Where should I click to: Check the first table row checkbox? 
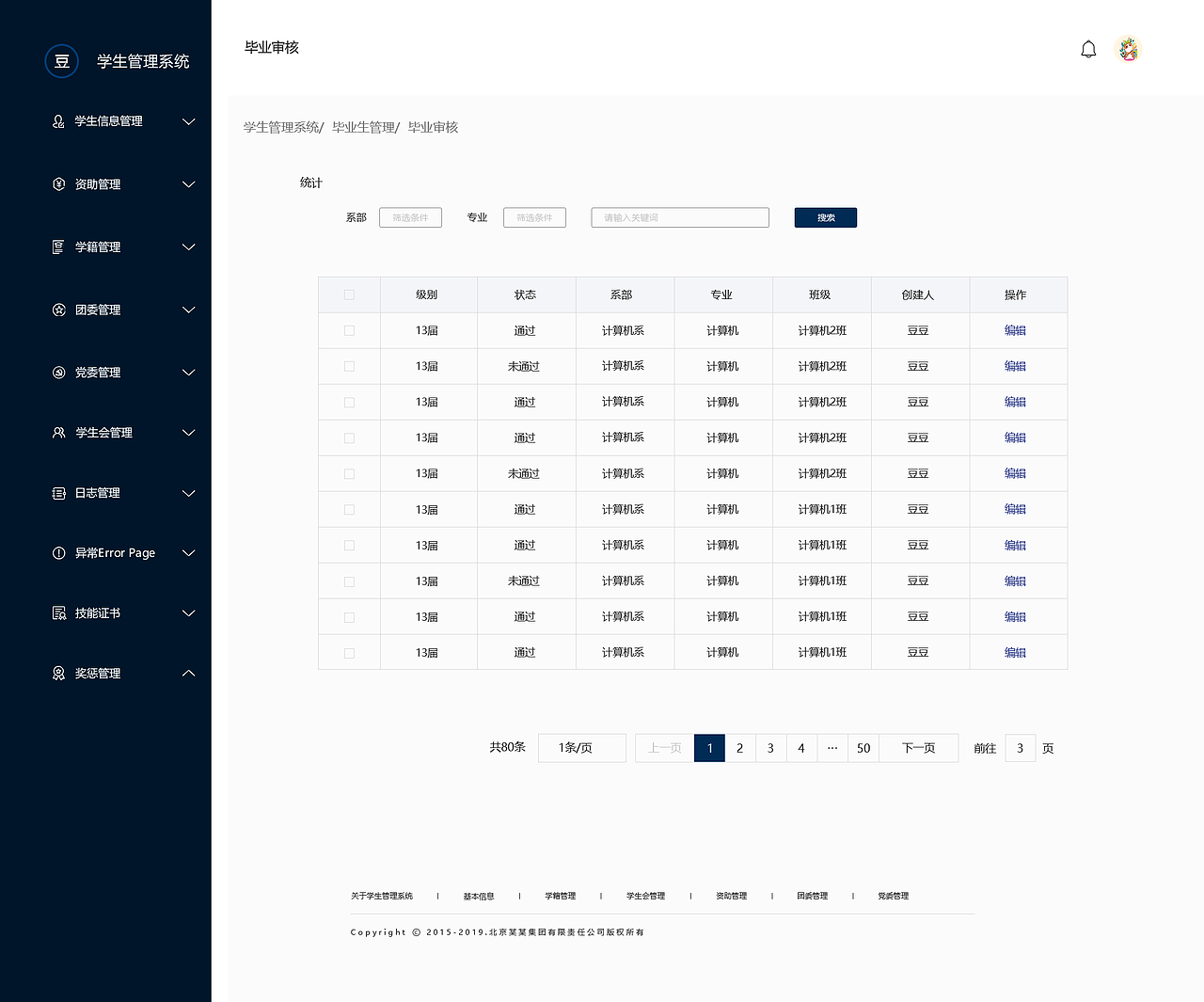349,330
